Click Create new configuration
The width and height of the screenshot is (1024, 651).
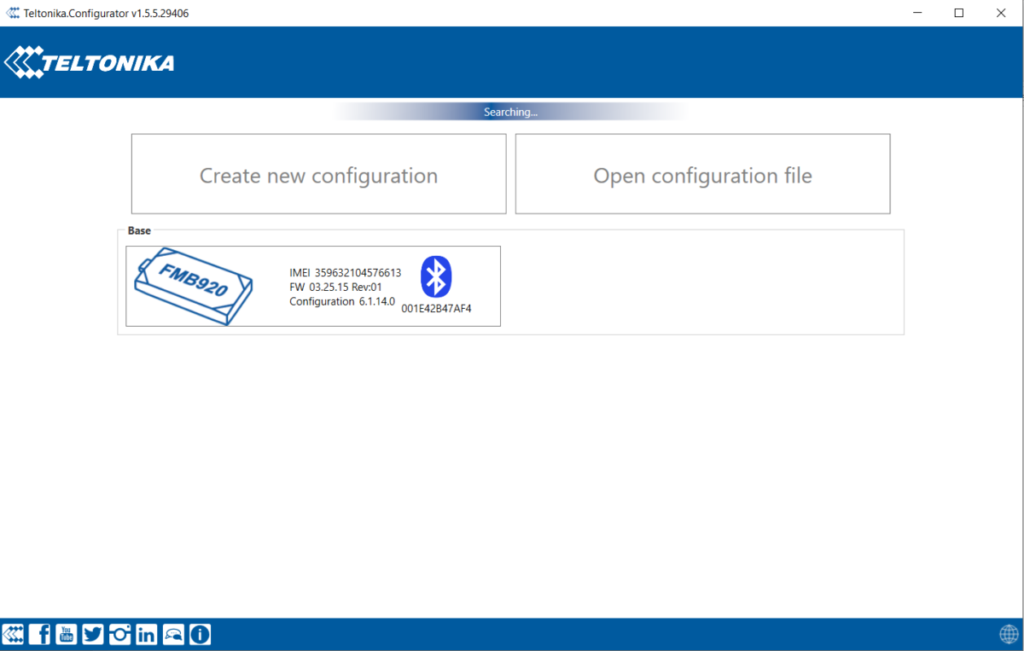pos(319,174)
